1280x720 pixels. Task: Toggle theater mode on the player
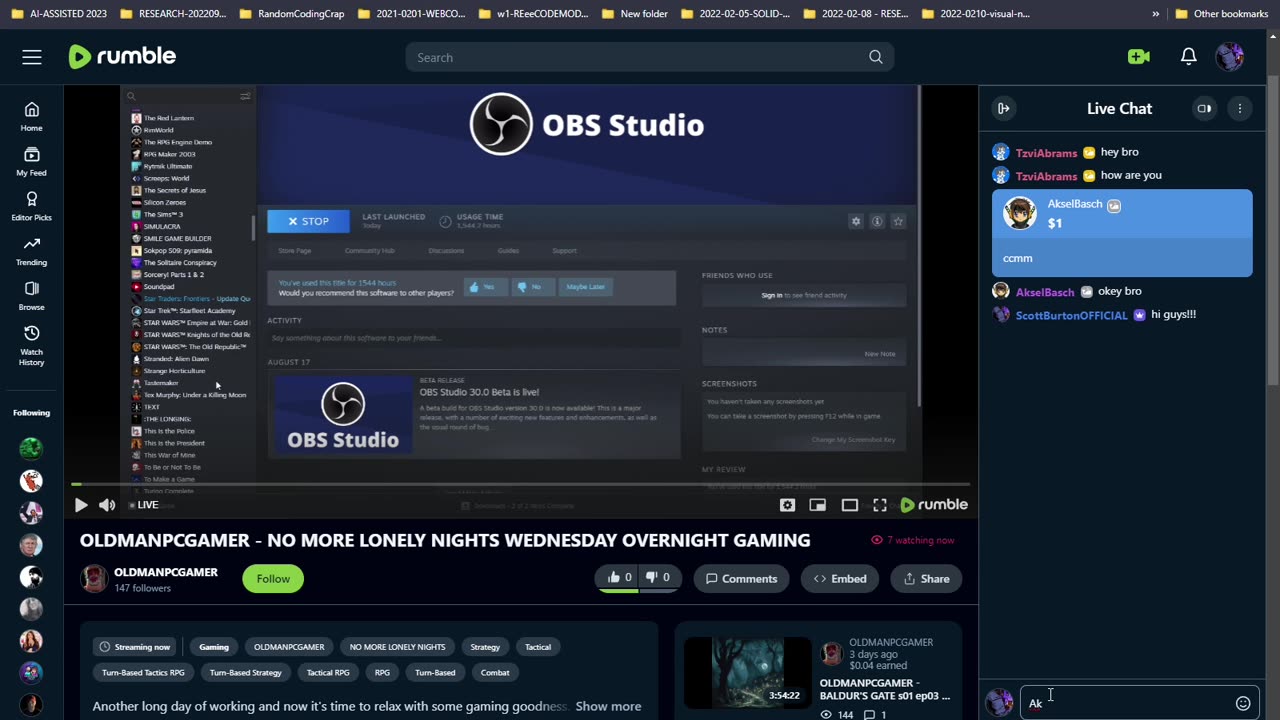849,505
